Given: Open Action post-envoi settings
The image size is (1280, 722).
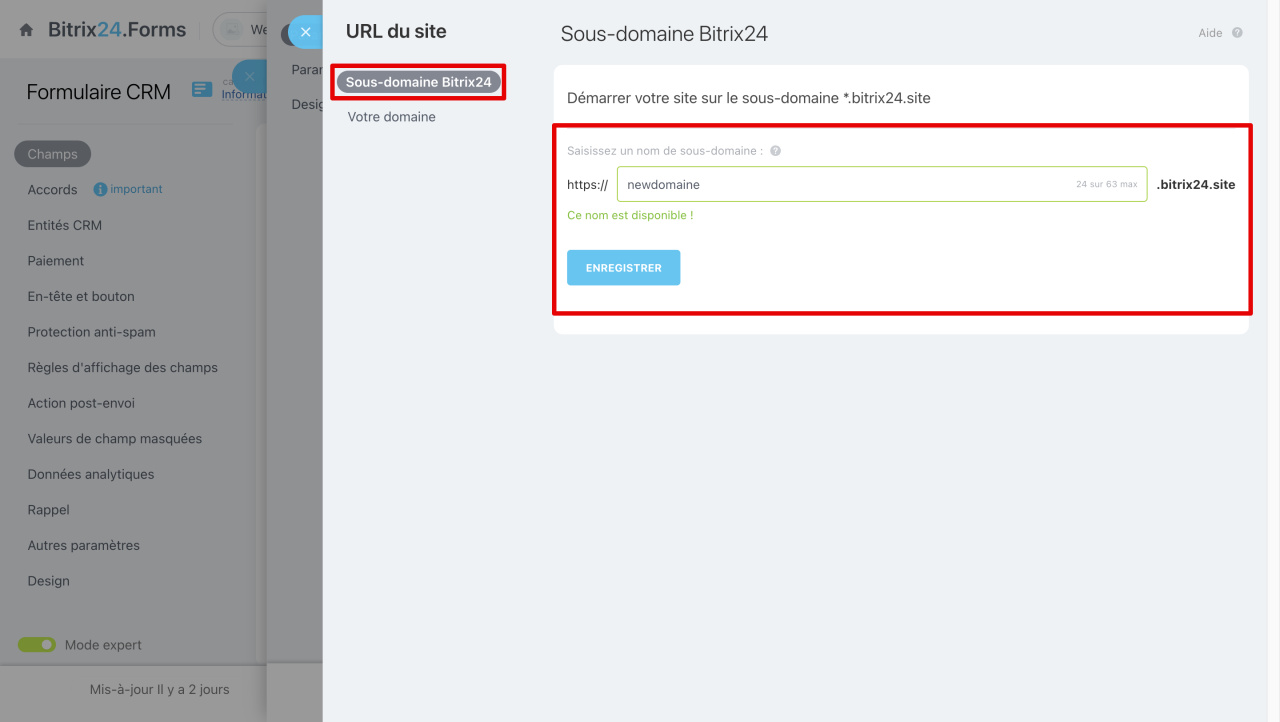Looking at the screenshot, I should 81,403.
